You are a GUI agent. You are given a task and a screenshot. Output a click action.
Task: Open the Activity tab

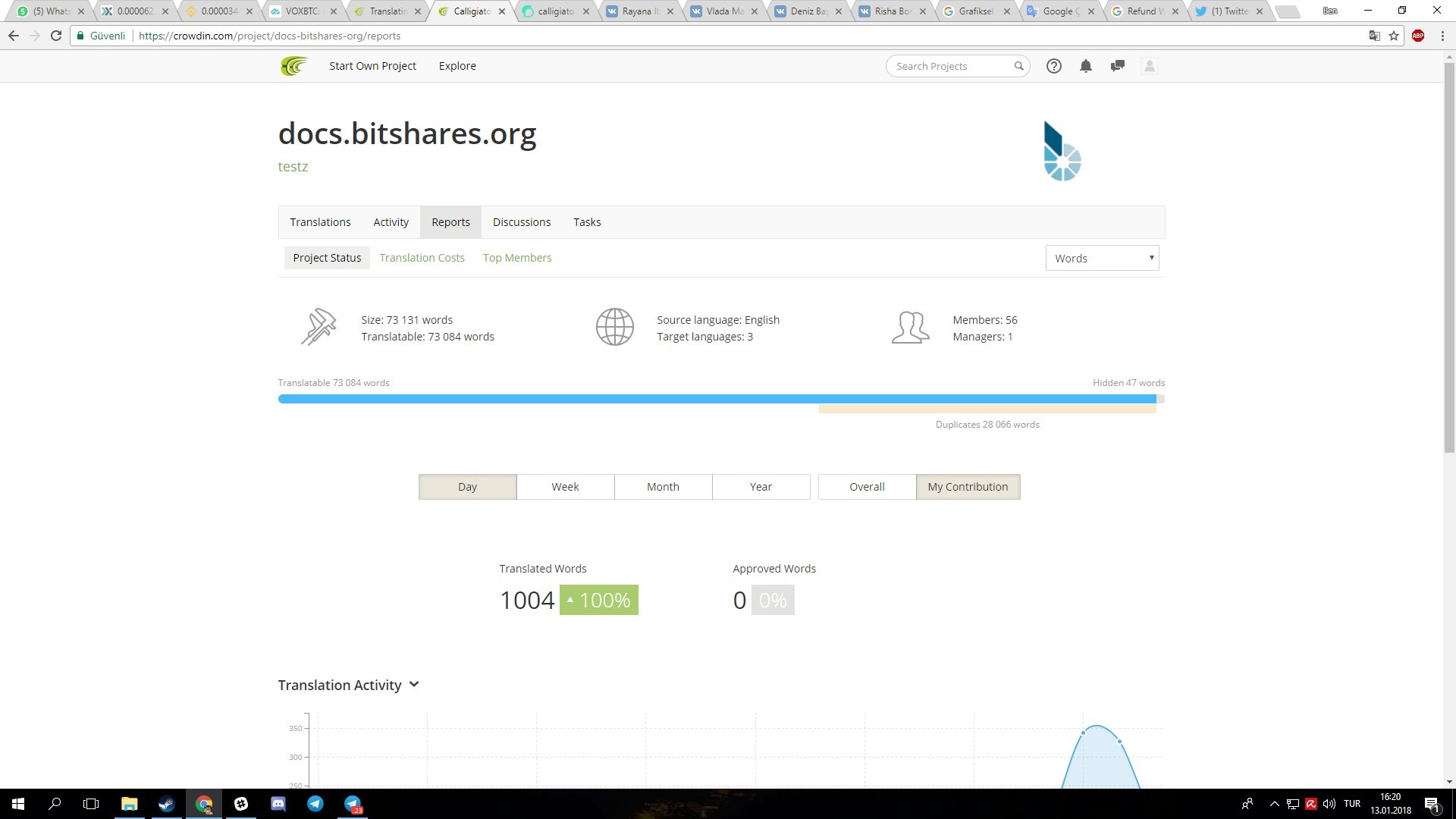point(391,222)
